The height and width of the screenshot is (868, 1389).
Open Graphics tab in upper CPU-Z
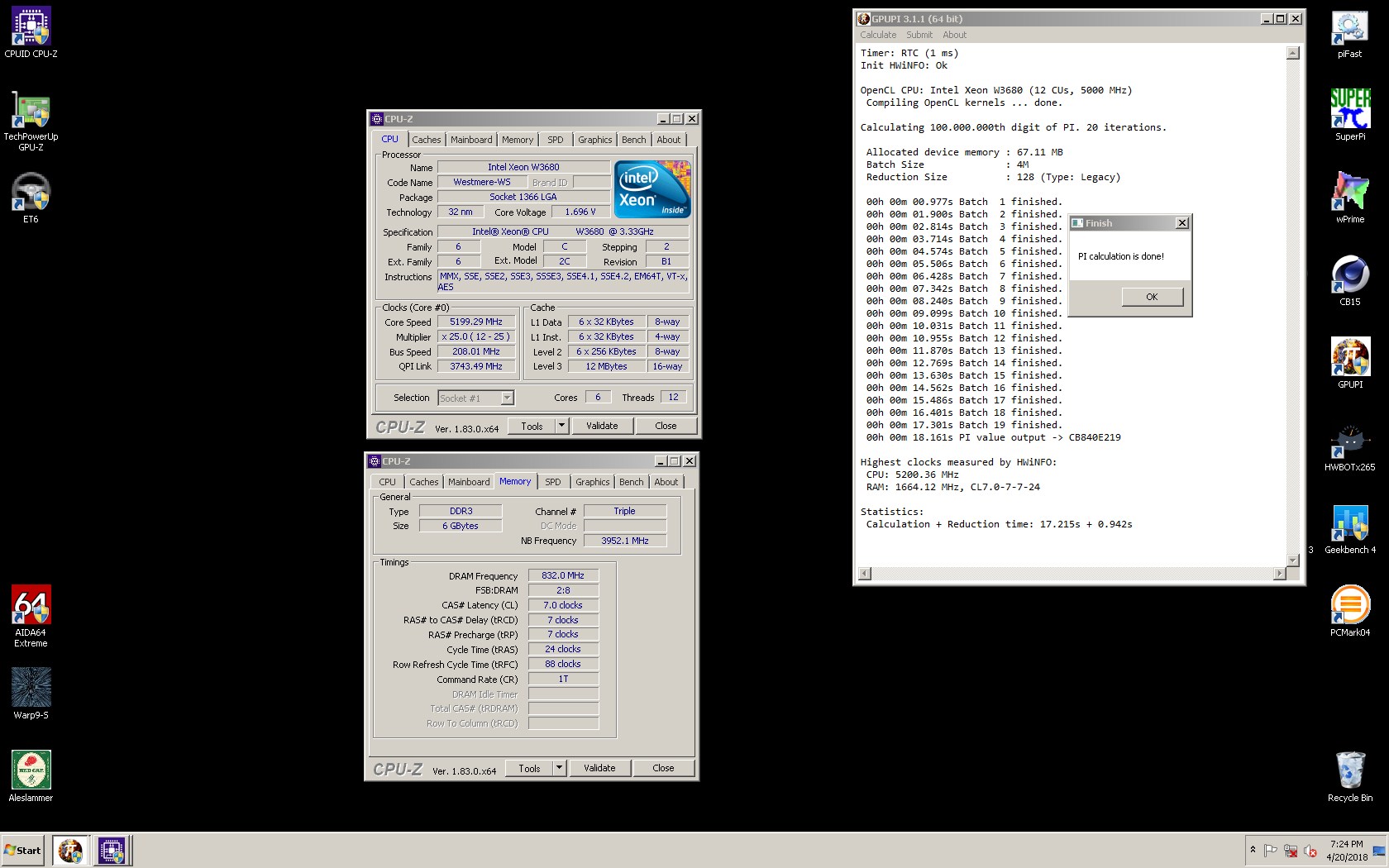coord(595,140)
